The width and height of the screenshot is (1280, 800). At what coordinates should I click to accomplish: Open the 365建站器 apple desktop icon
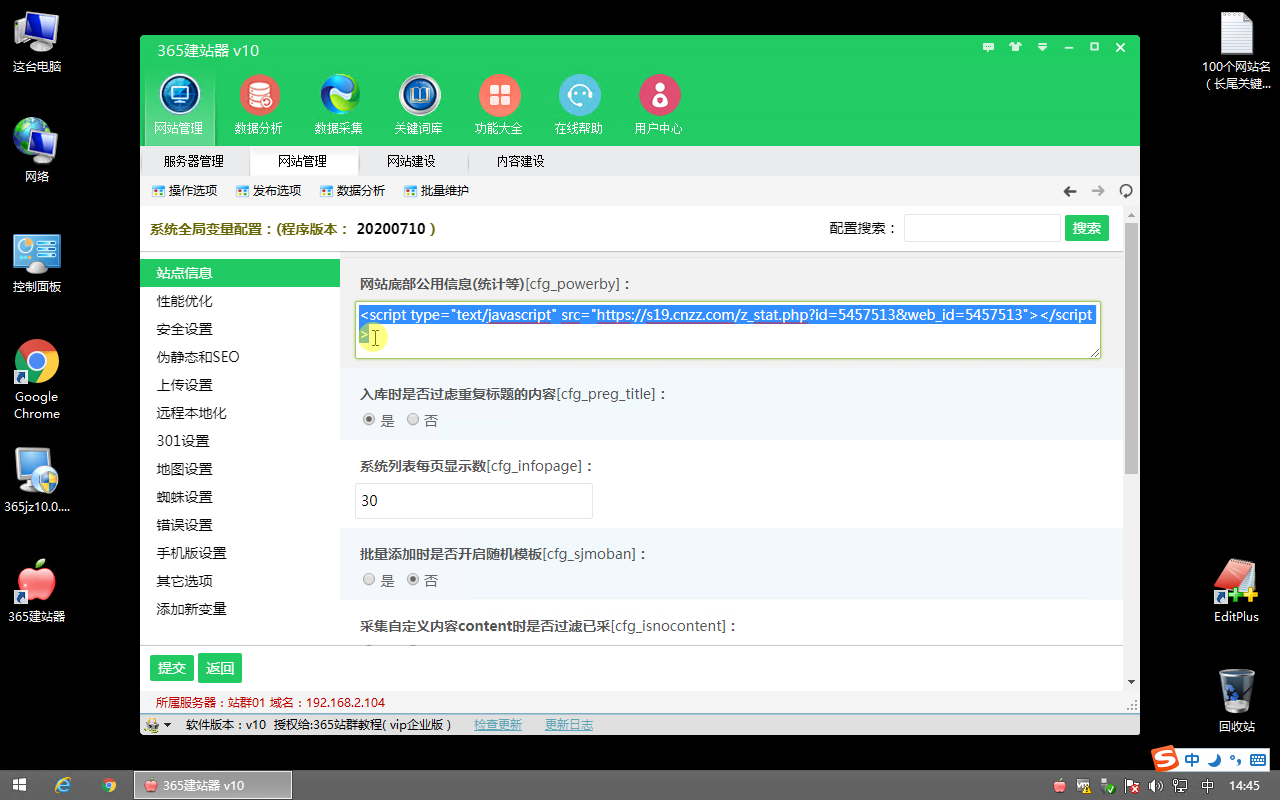coord(37,592)
